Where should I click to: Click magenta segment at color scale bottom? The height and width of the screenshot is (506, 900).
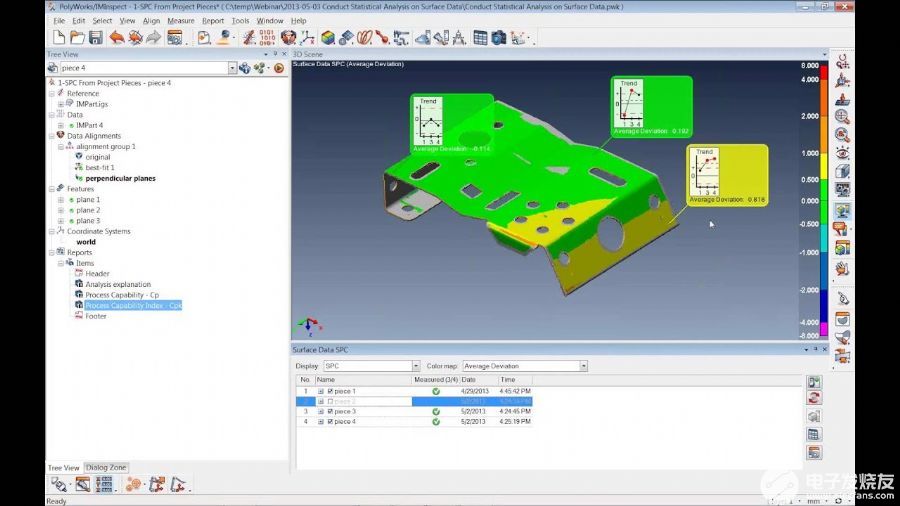(x=824, y=329)
